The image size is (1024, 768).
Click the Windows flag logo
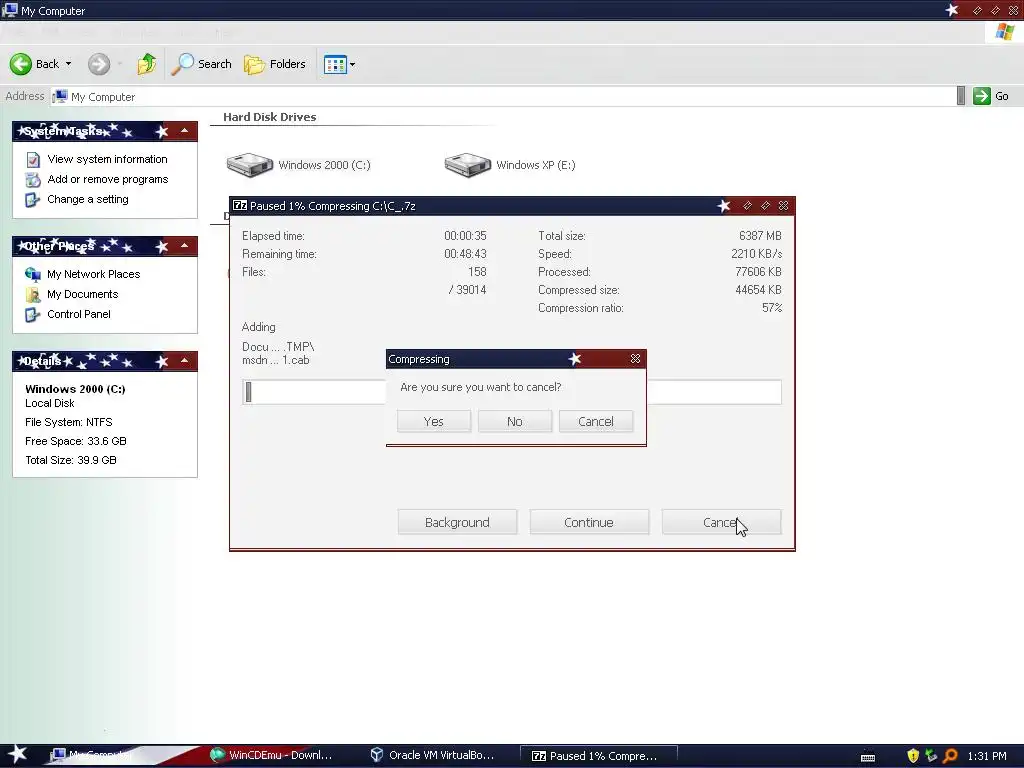point(1005,31)
